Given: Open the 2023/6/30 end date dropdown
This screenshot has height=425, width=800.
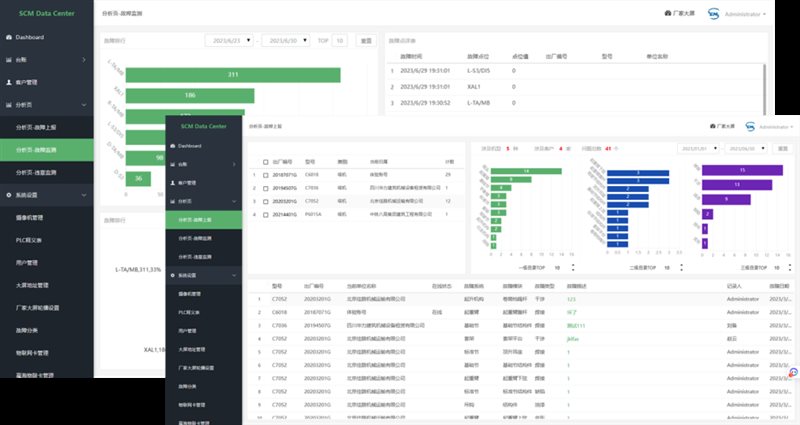Looking at the screenshot, I should point(286,40).
